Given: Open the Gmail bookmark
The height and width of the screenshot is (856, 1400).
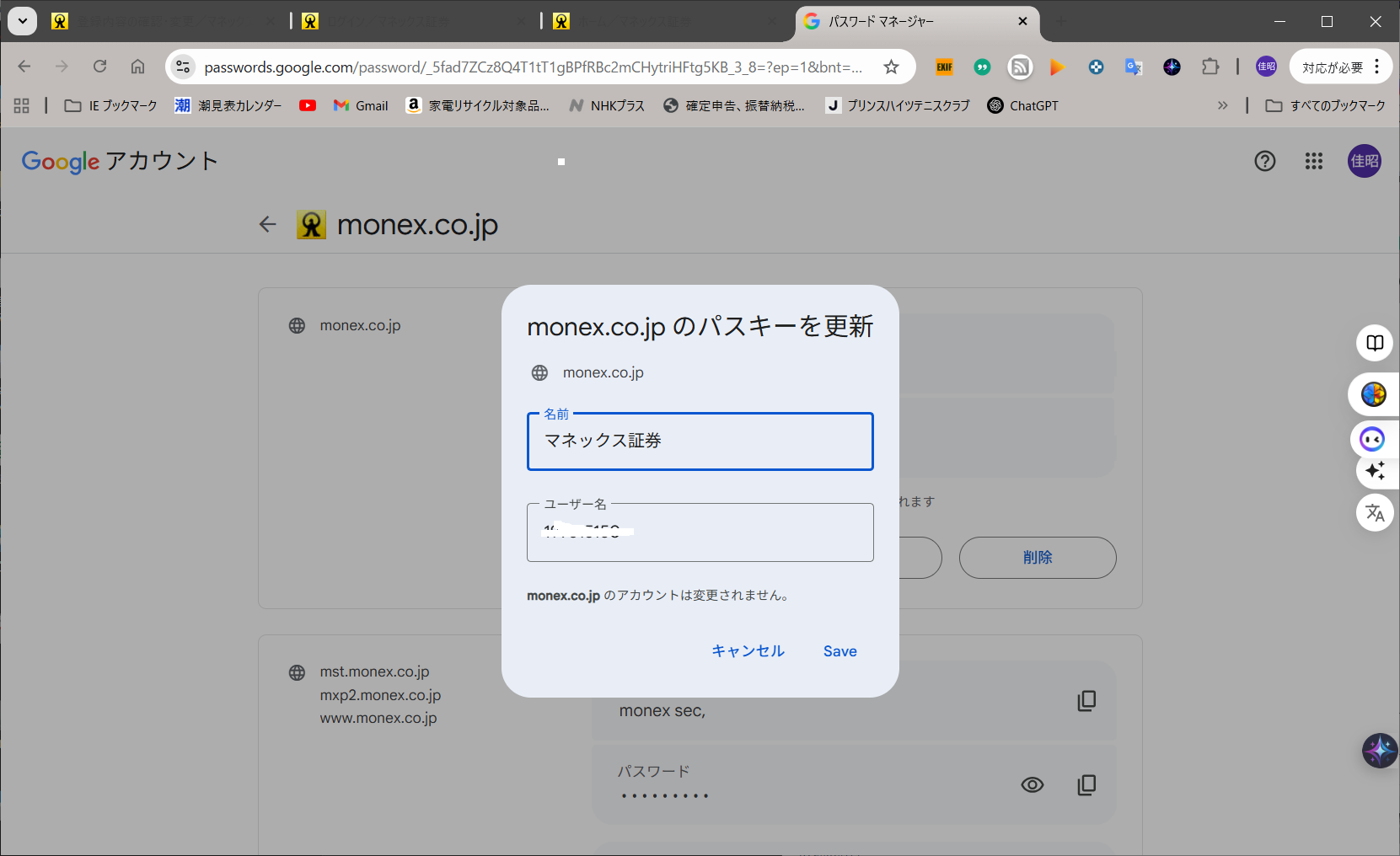Looking at the screenshot, I should (361, 105).
